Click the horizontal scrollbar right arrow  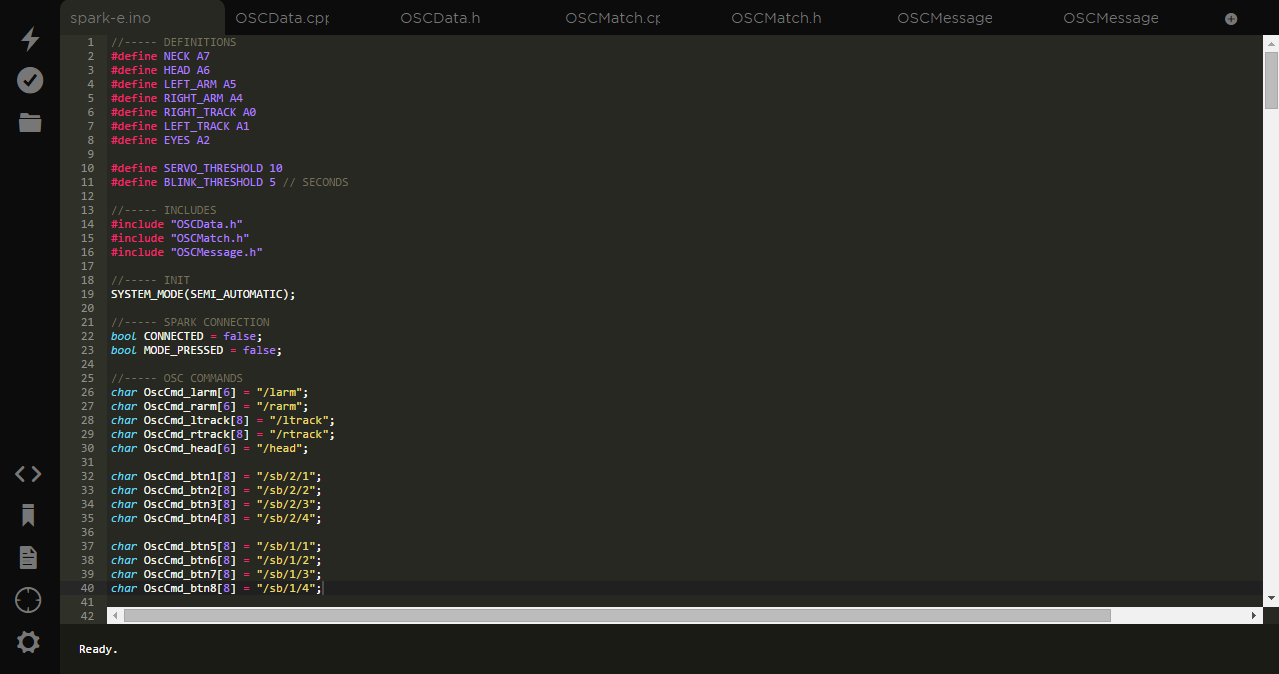[x=1256, y=616]
